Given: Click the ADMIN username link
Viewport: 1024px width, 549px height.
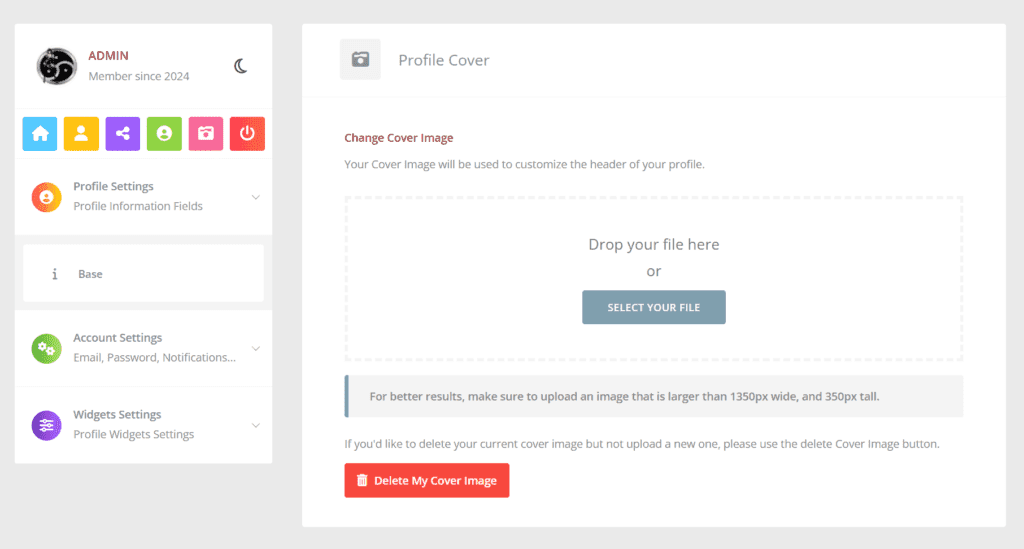Looking at the screenshot, I should 108,55.
